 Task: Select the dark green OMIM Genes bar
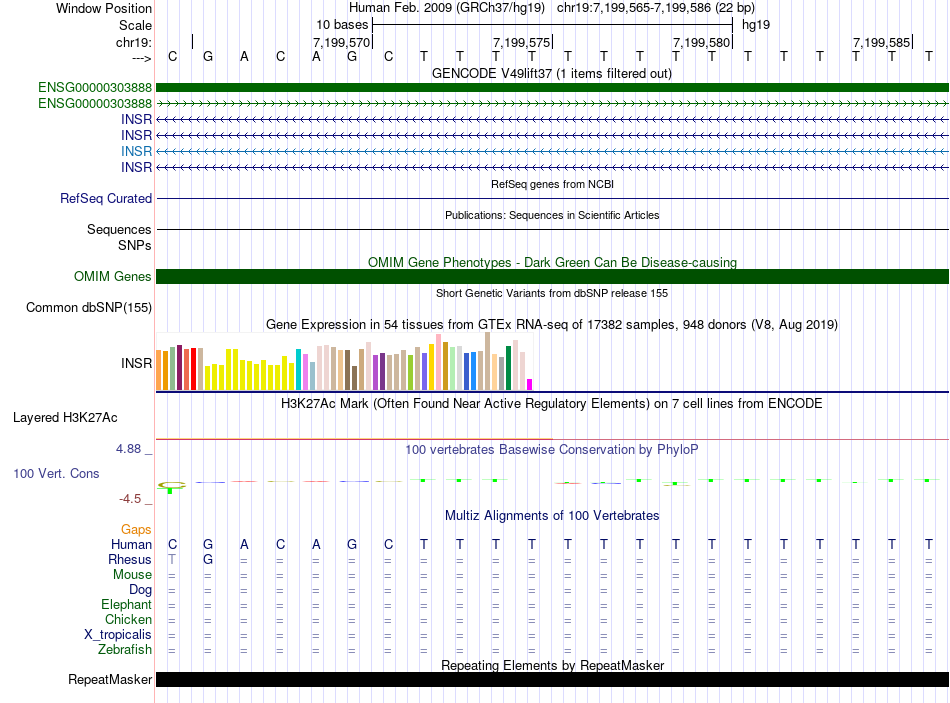(552, 277)
